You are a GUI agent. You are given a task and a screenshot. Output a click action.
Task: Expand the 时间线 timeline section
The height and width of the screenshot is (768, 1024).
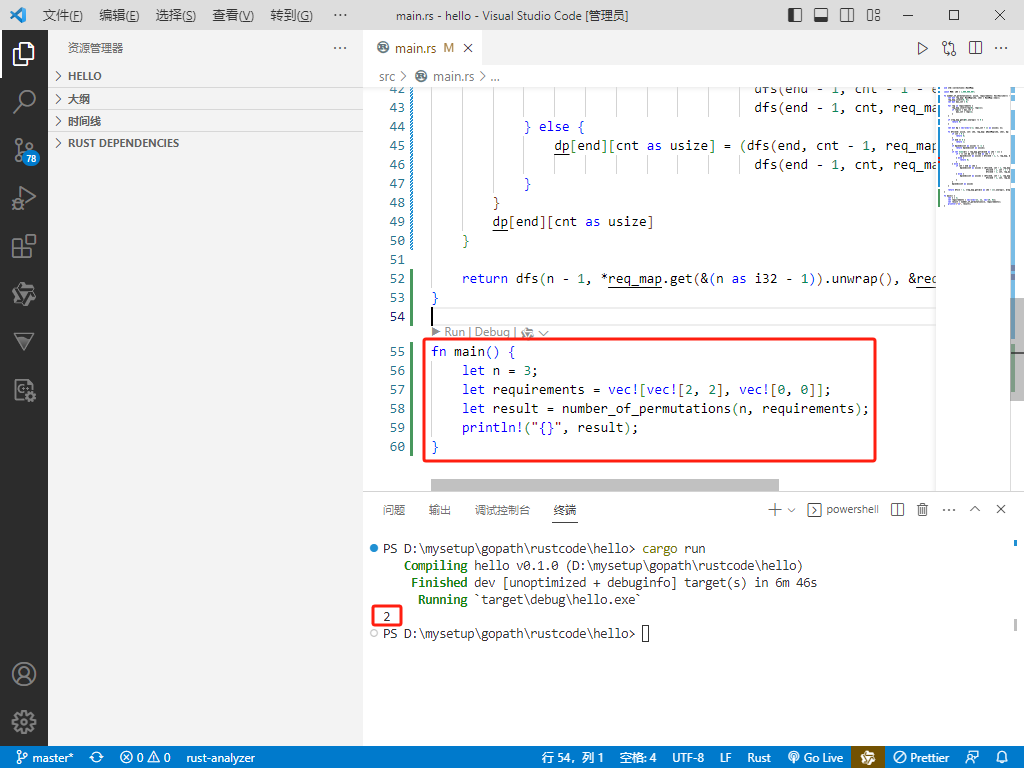tap(206, 121)
